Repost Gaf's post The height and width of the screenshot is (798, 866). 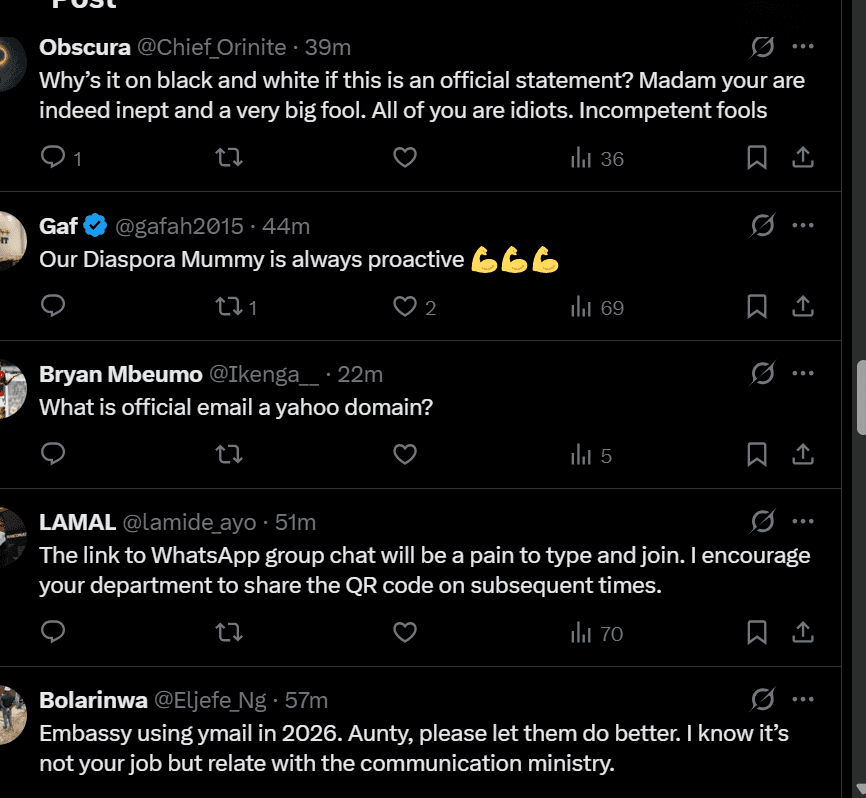point(229,307)
